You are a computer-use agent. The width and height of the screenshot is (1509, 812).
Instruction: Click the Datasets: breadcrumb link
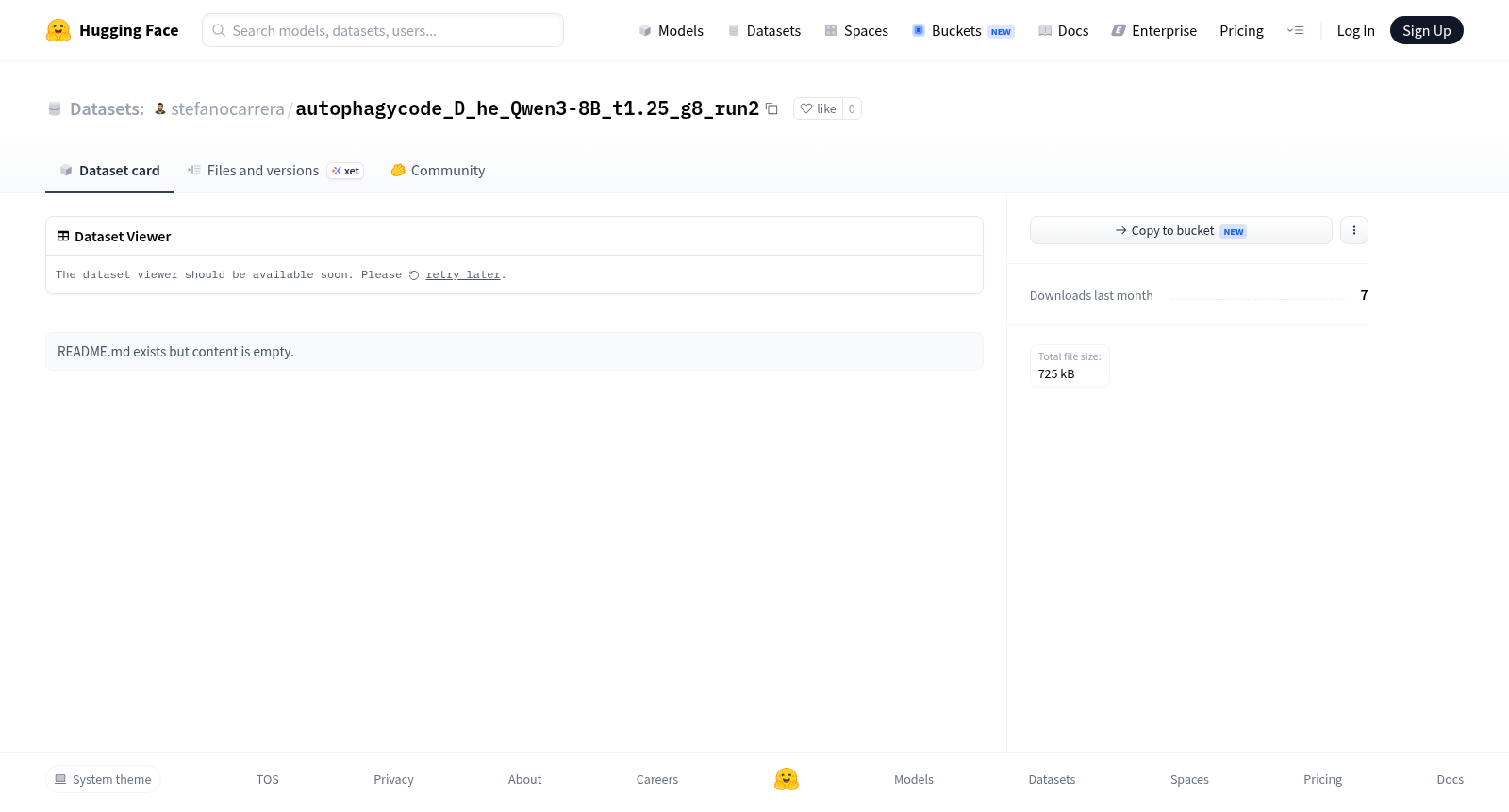click(x=107, y=108)
